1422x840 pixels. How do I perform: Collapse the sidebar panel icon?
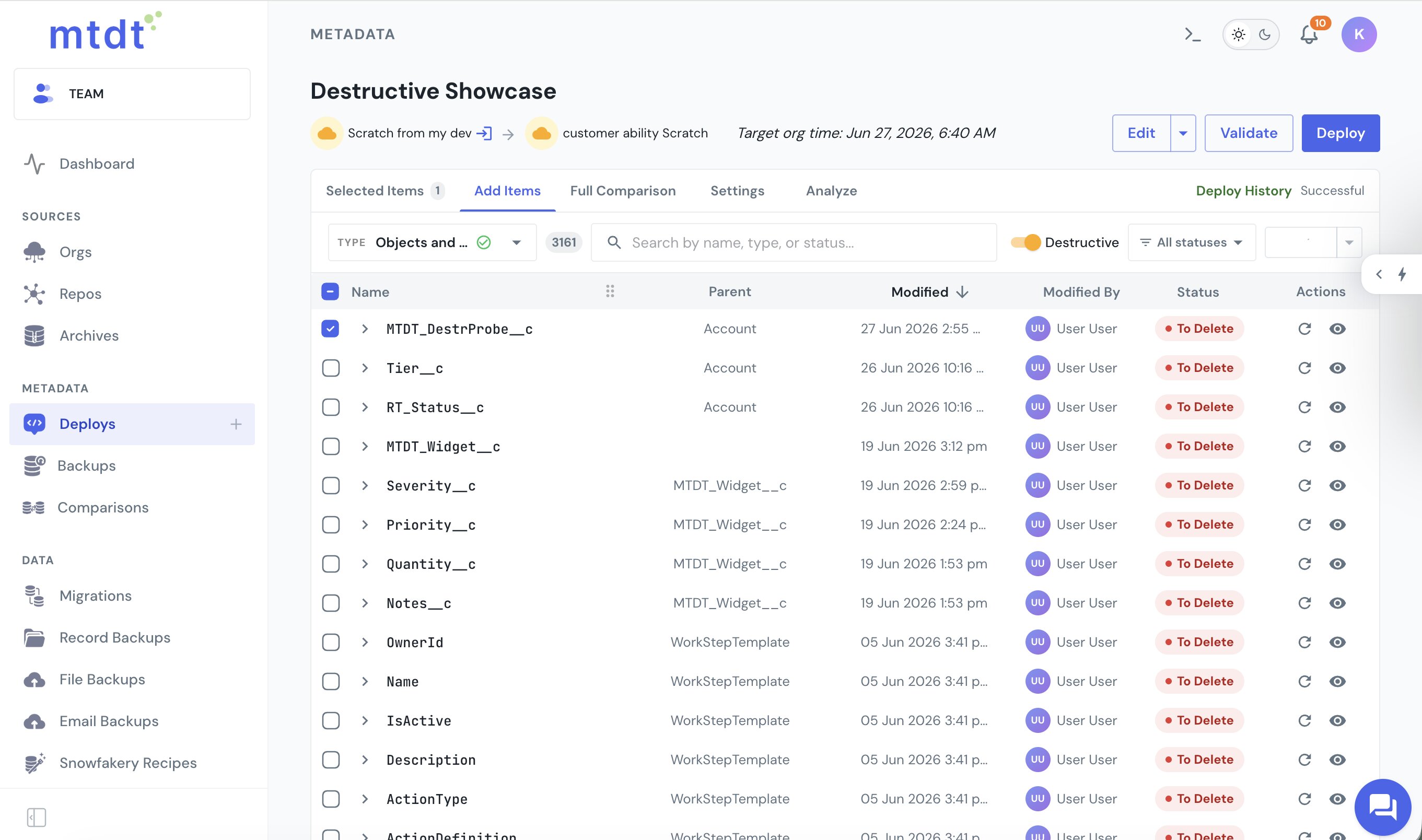click(36, 818)
